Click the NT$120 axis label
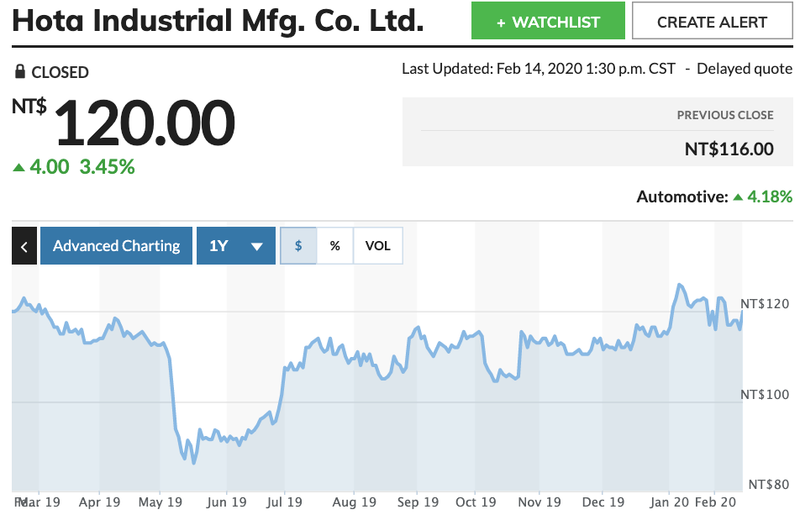 coord(764,304)
